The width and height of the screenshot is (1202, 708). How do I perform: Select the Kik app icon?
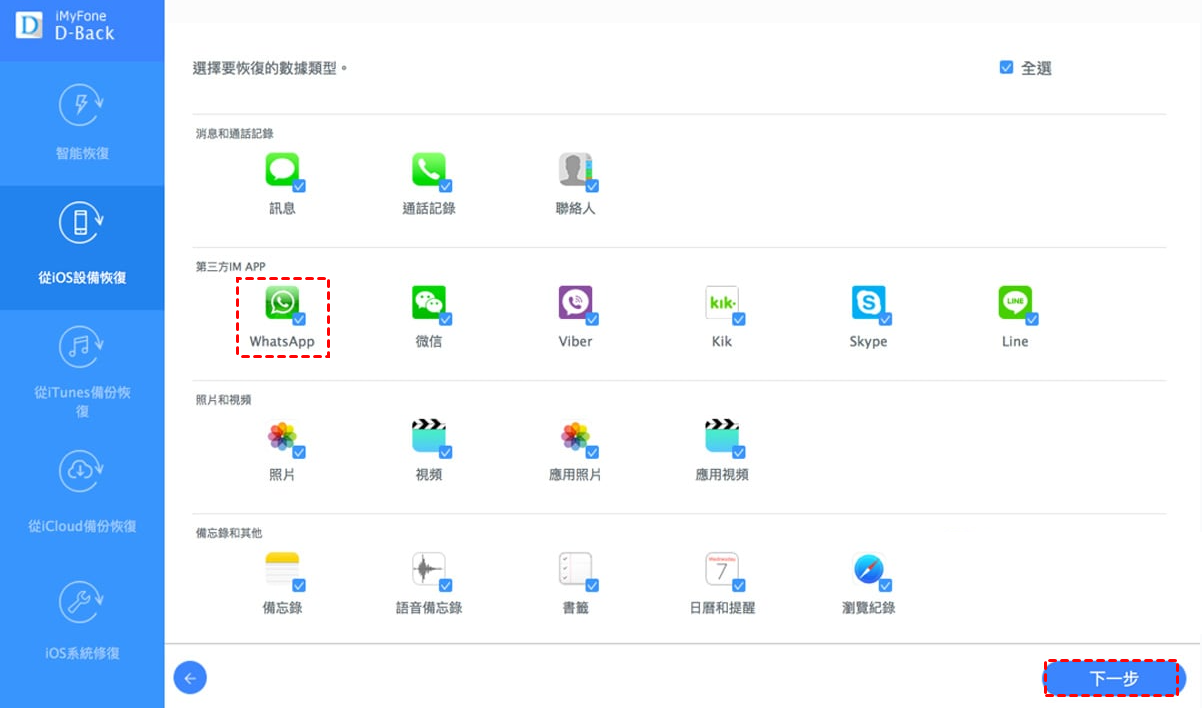click(x=721, y=303)
